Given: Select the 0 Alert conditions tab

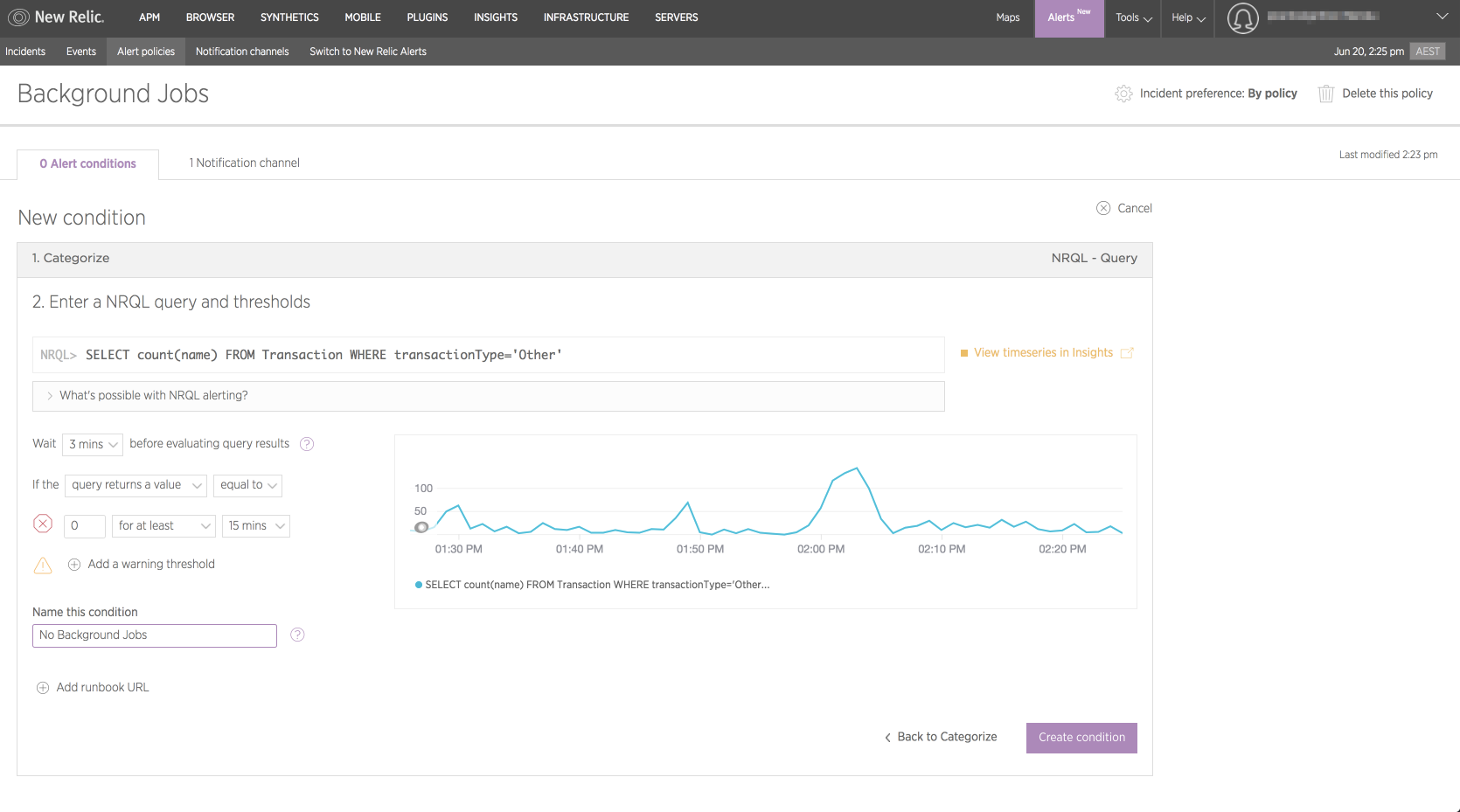Looking at the screenshot, I should tap(88, 164).
